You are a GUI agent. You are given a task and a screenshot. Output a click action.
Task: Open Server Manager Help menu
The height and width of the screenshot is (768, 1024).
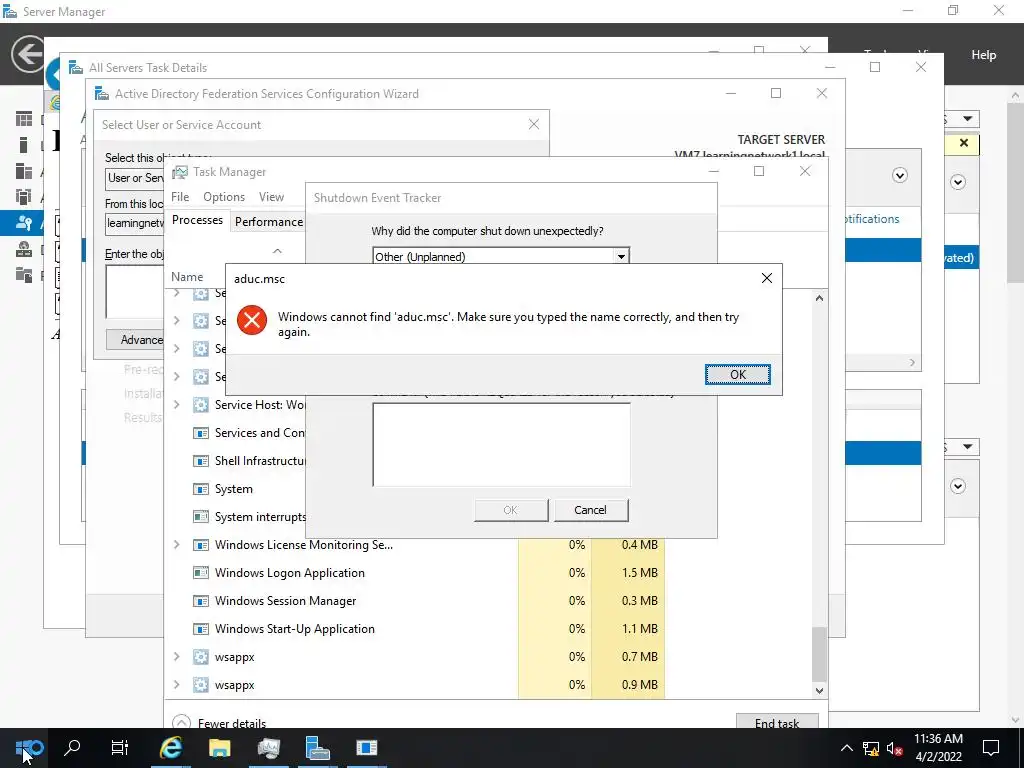[984, 55]
